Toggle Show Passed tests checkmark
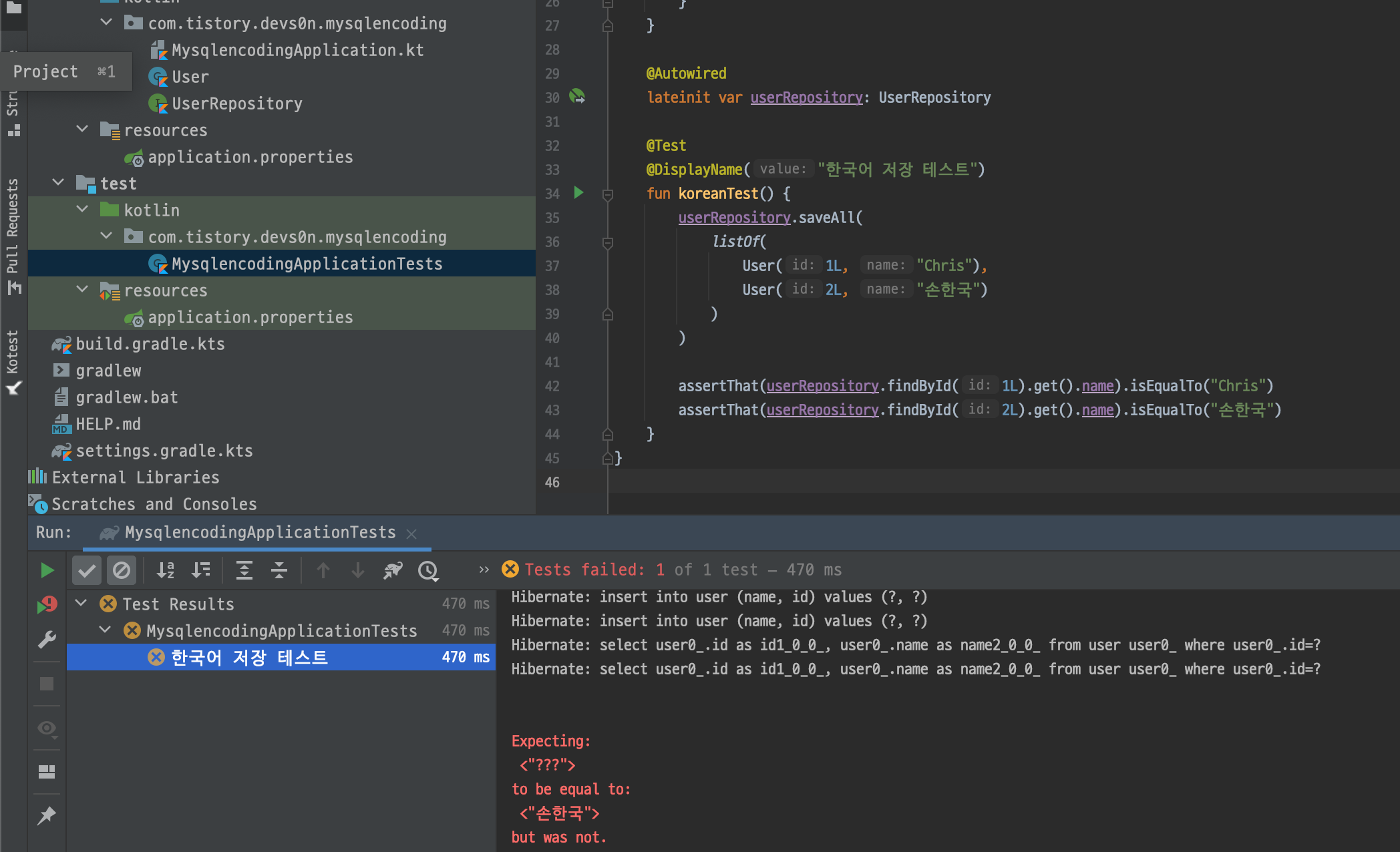The image size is (1400, 852). click(x=87, y=570)
